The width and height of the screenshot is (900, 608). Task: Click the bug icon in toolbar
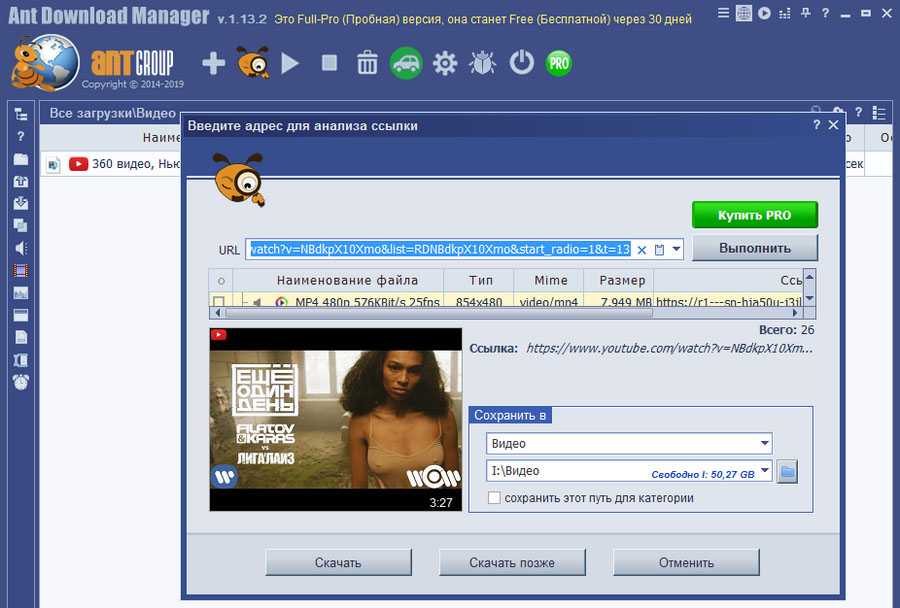pyautogui.click(x=483, y=64)
